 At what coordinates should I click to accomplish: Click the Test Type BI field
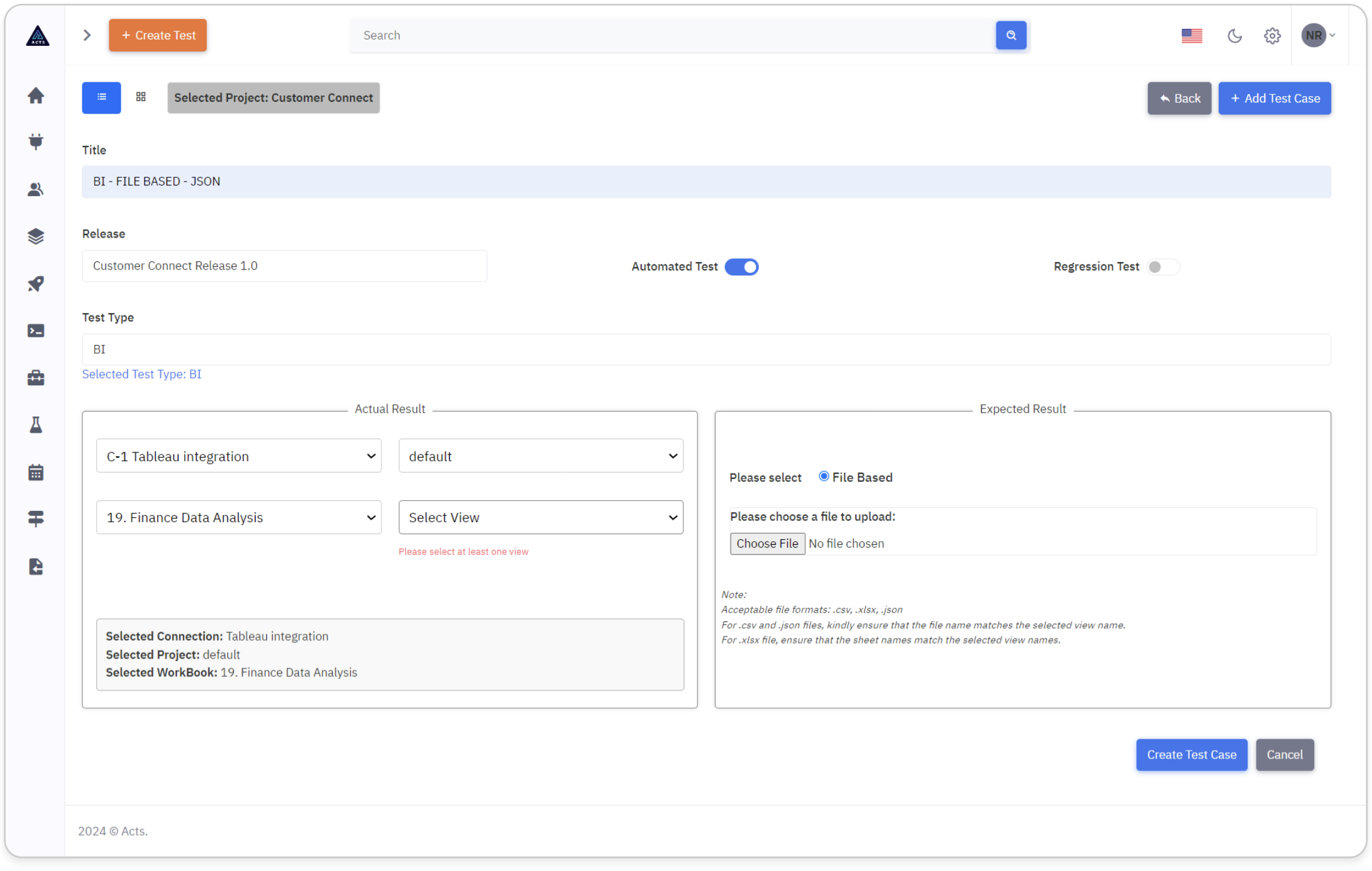point(706,349)
